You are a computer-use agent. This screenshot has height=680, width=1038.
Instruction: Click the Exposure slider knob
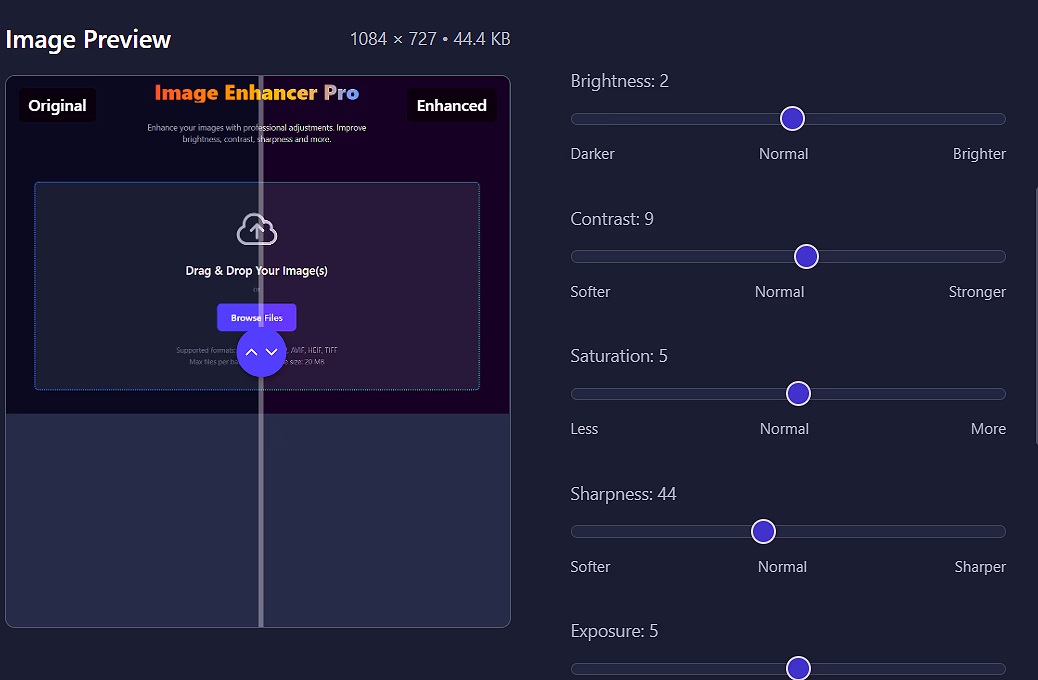click(798, 668)
